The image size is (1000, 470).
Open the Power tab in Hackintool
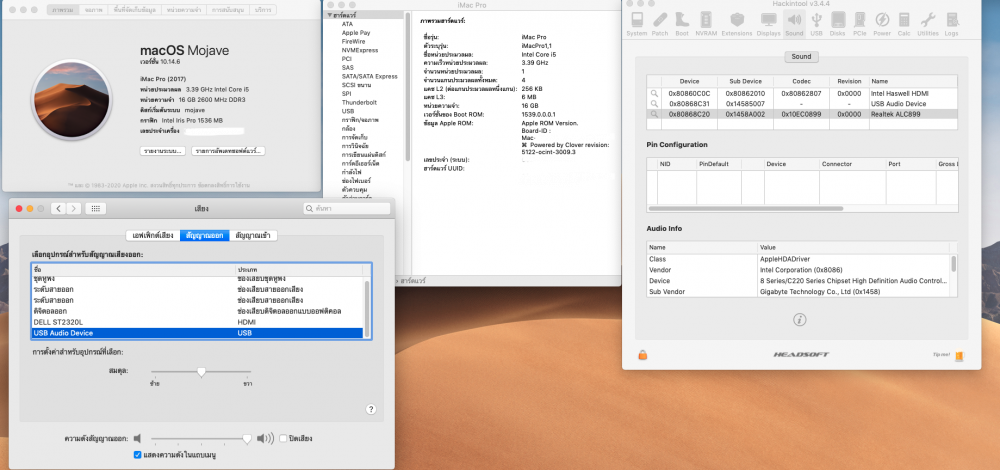(x=882, y=24)
